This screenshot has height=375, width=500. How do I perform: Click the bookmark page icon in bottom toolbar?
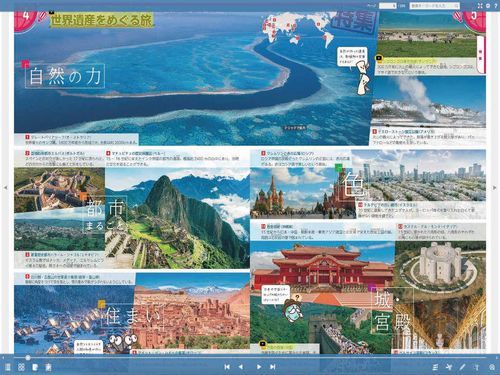tap(35, 367)
